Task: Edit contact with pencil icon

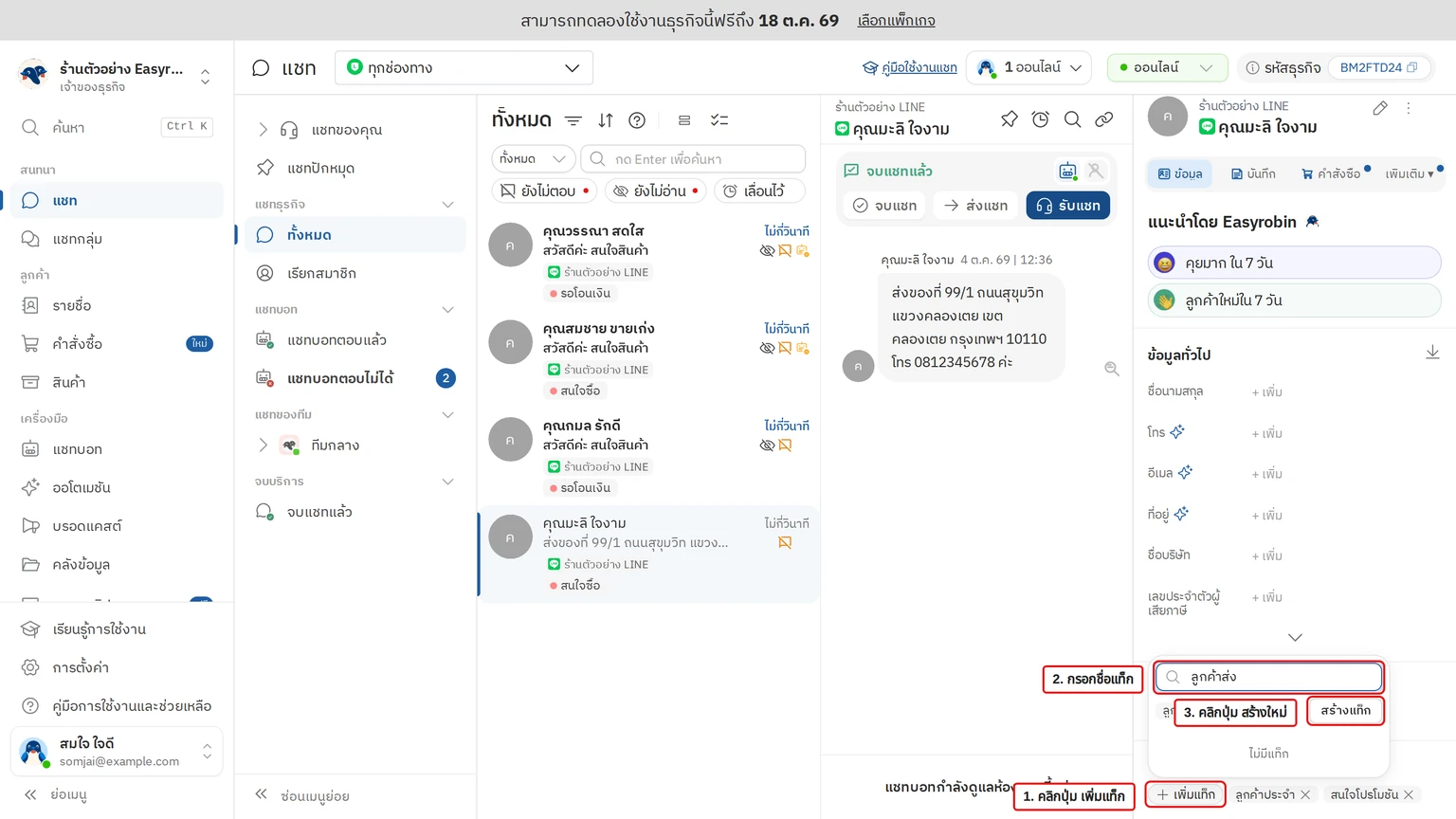Action: pyautogui.click(x=1380, y=108)
